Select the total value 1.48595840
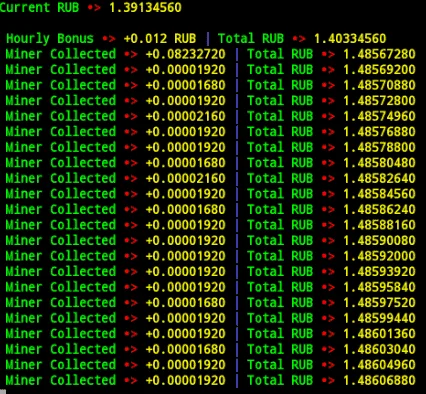Viewport: 426px width, 394px height. click(x=379, y=287)
